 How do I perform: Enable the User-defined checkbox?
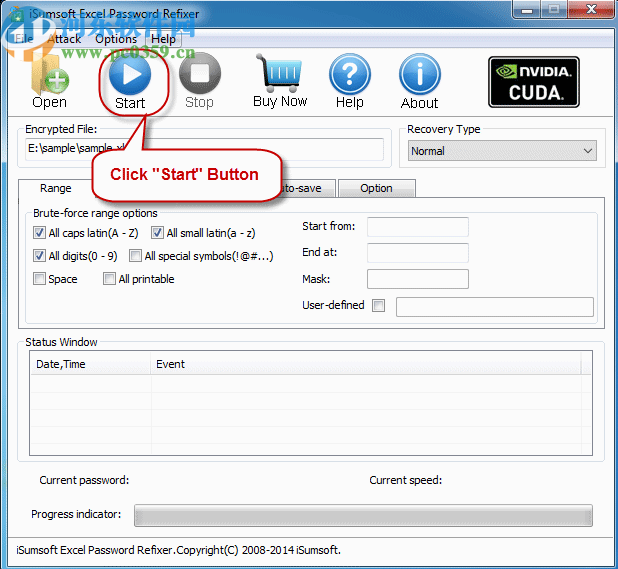[378, 305]
